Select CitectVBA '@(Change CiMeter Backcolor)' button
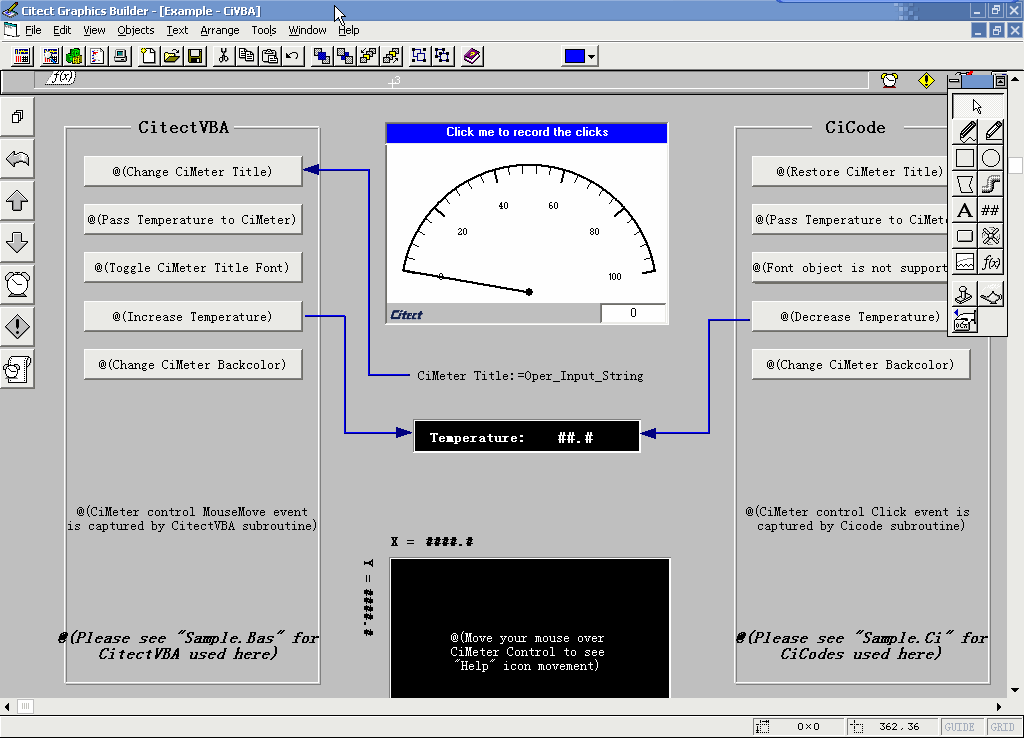Viewport: 1024px width, 738px height. 193,364
